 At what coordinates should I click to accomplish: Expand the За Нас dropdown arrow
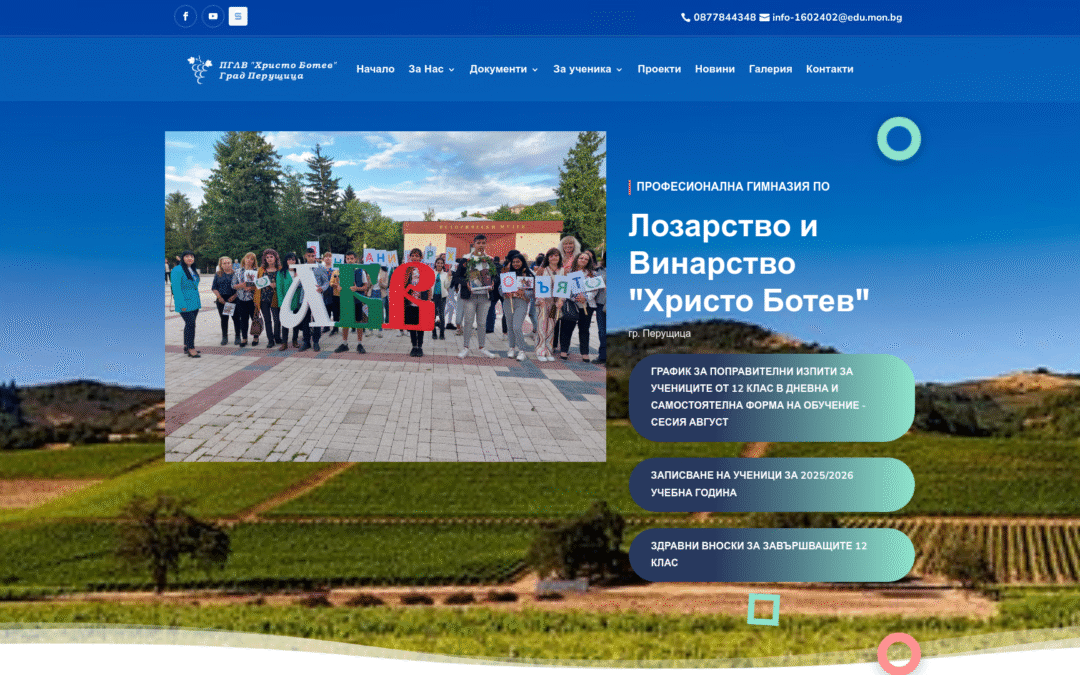[x=452, y=70]
